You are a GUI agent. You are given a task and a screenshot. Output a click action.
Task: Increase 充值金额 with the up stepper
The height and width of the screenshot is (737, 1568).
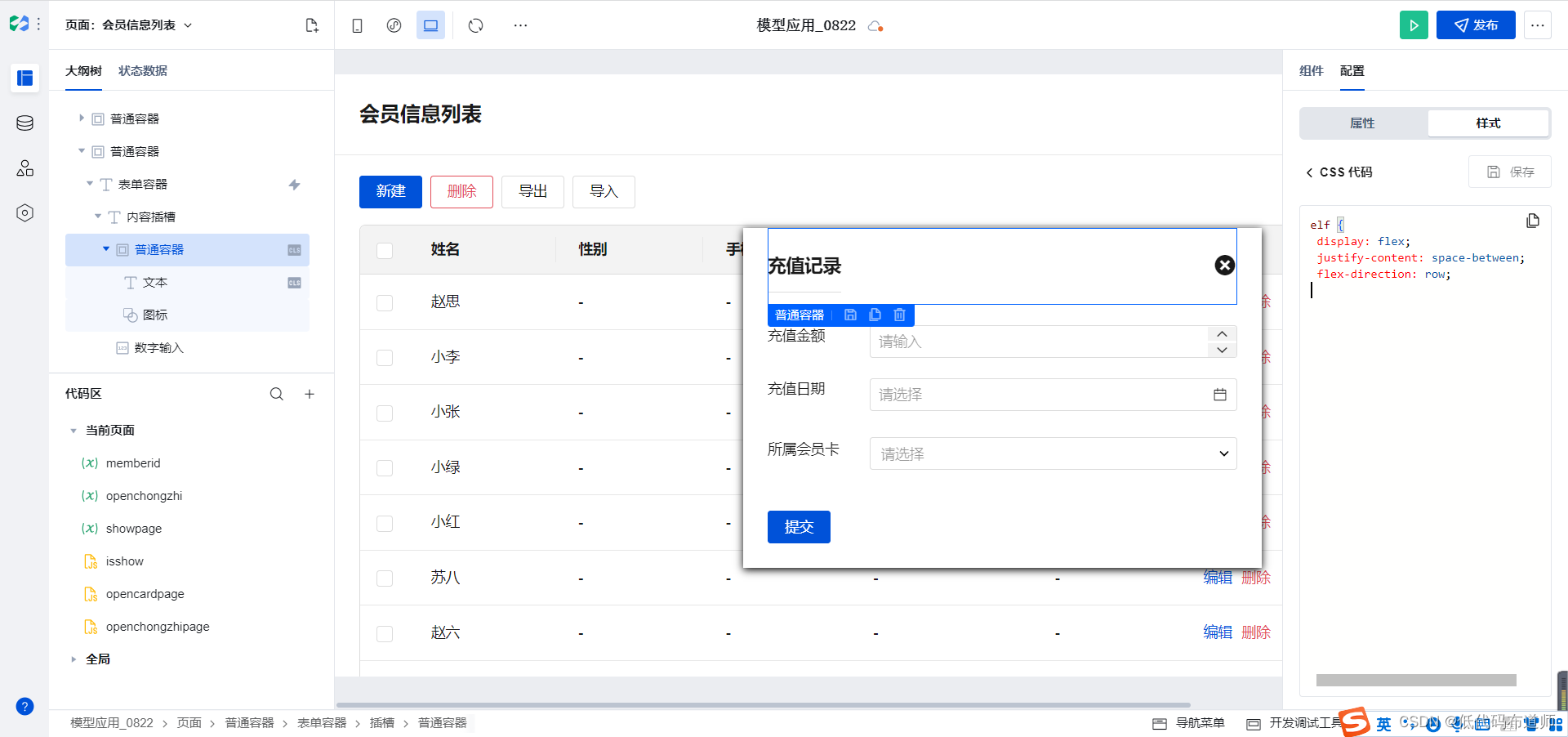coord(1222,333)
